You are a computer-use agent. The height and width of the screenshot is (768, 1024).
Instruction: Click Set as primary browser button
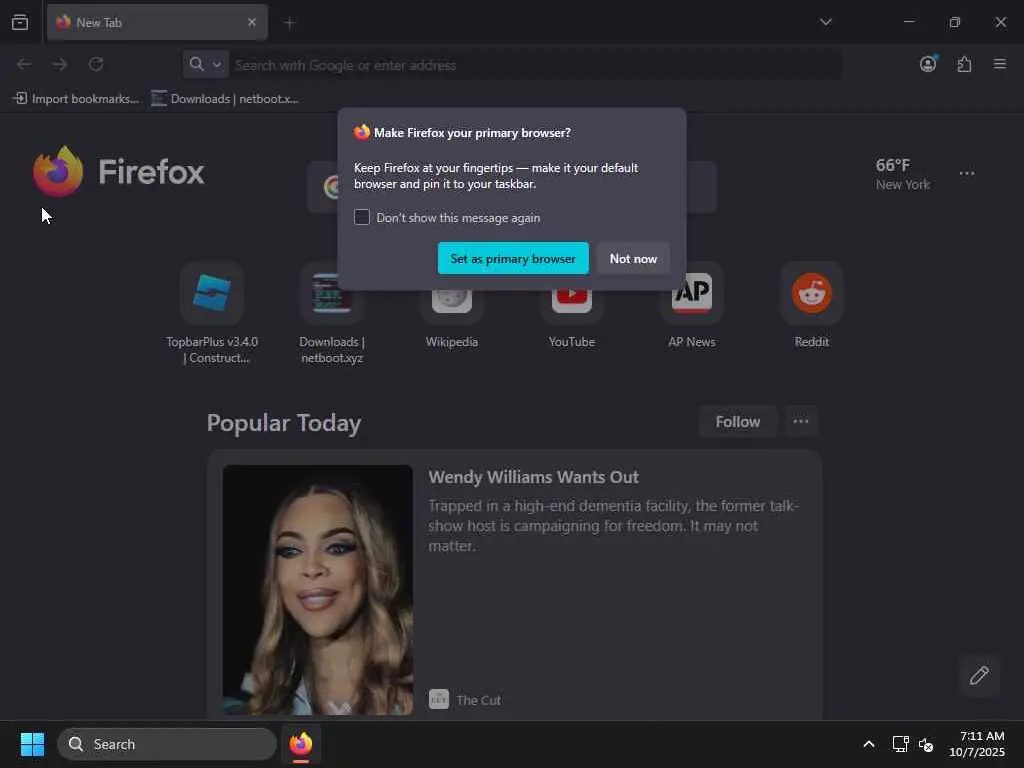(x=513, y=259)
